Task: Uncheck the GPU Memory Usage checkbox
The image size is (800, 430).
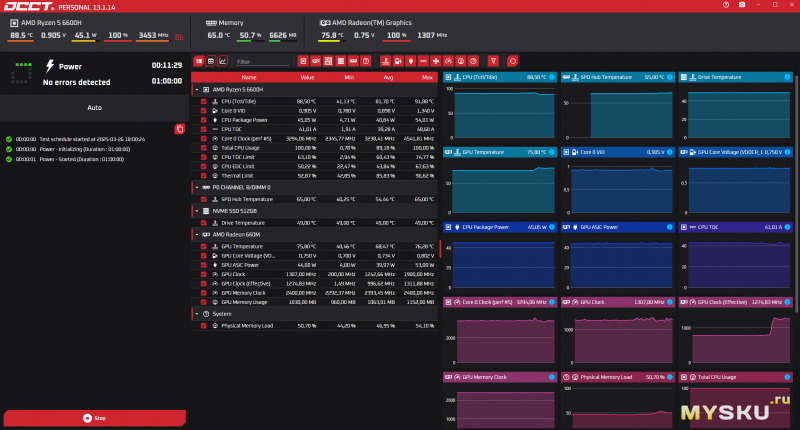Action: click(204, 302)
